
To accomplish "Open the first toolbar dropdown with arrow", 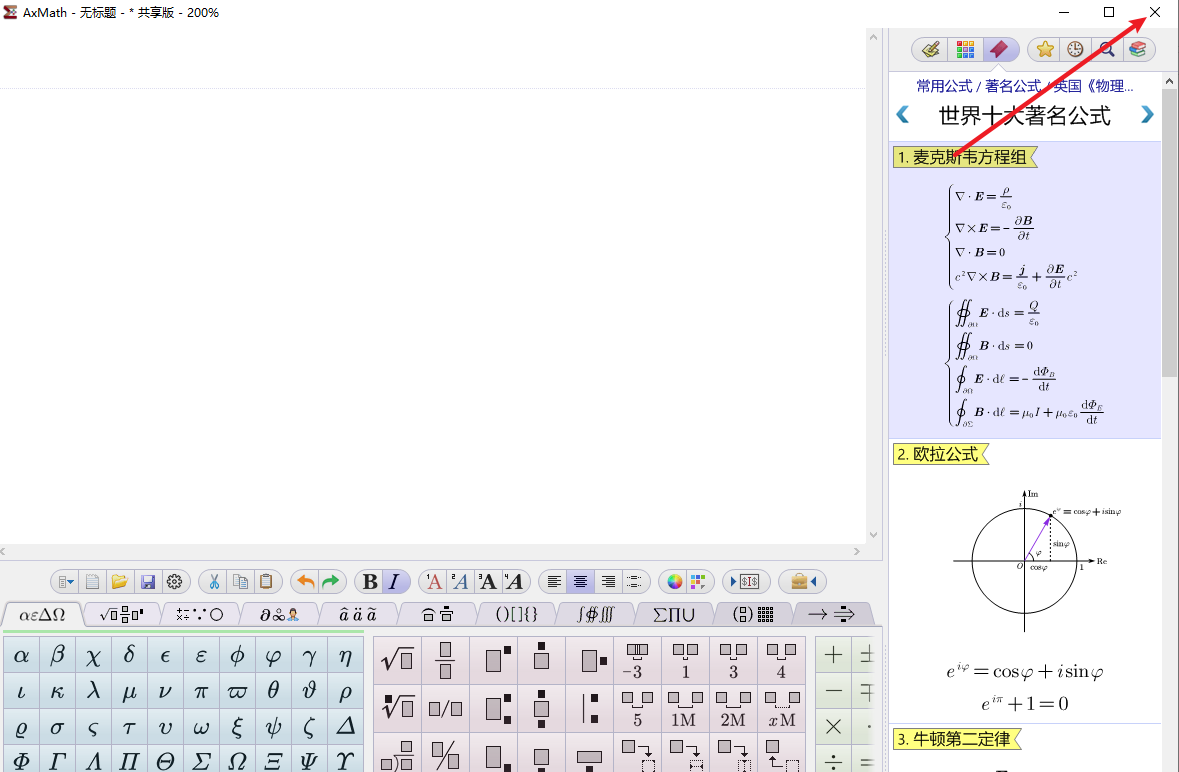I will pos(66,582).
